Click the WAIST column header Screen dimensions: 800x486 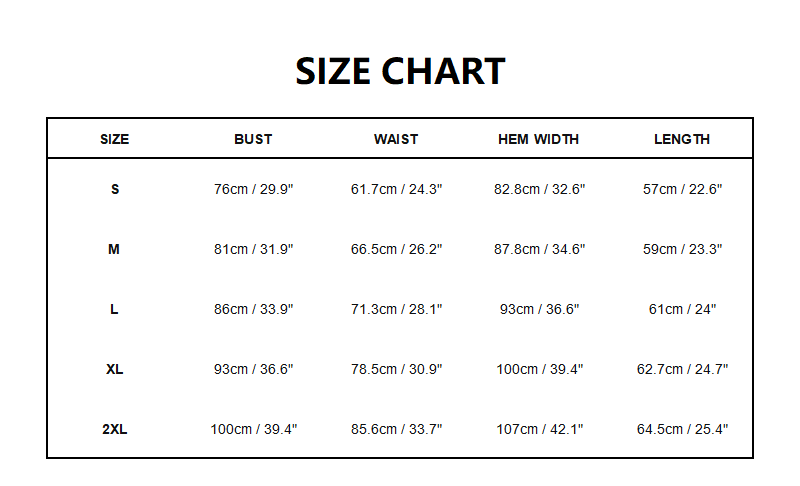coord(396,139)
